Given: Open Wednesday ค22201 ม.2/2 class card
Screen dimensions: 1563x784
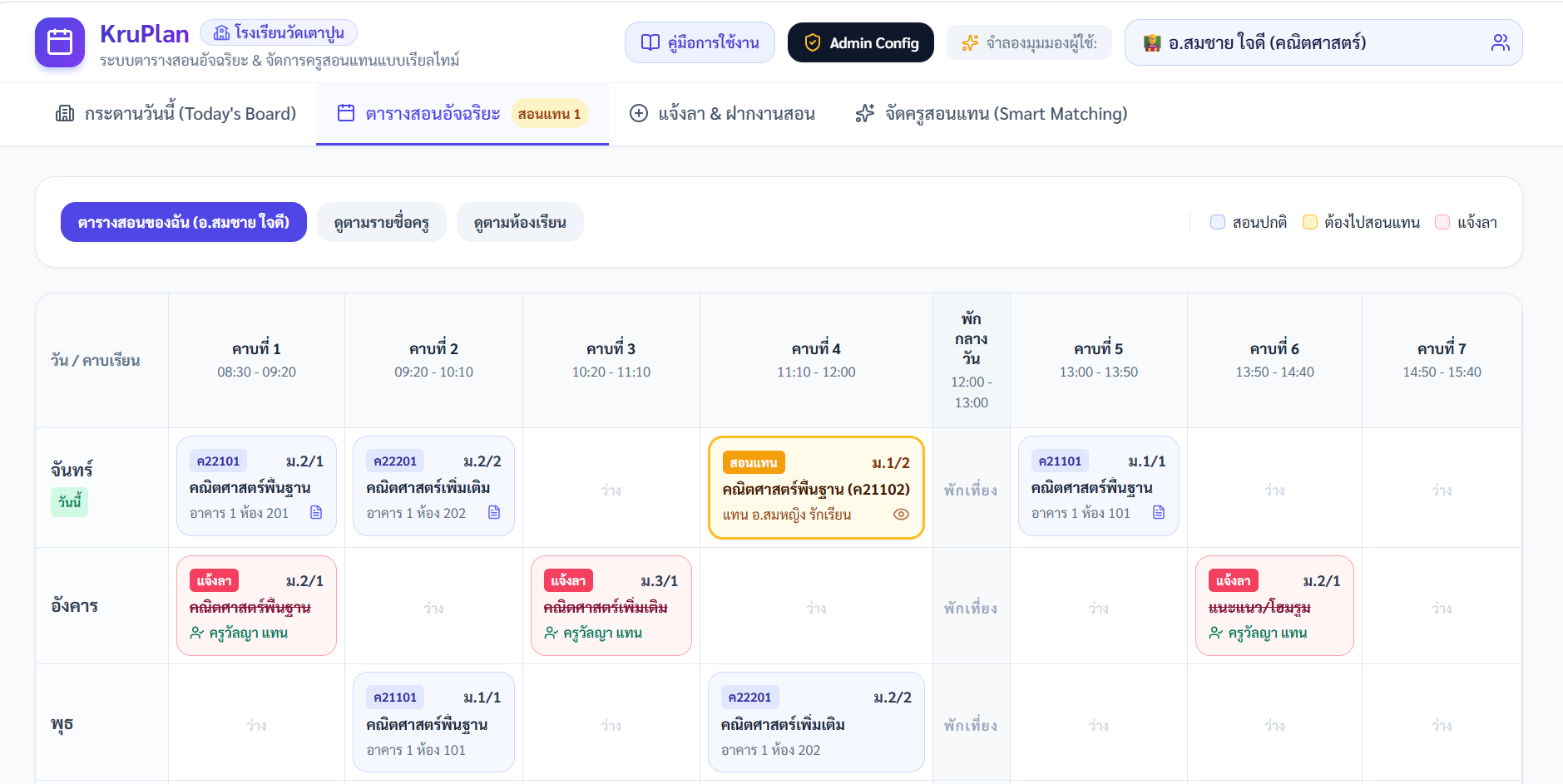Looking at the screenshot, I should tap(816, 722).
